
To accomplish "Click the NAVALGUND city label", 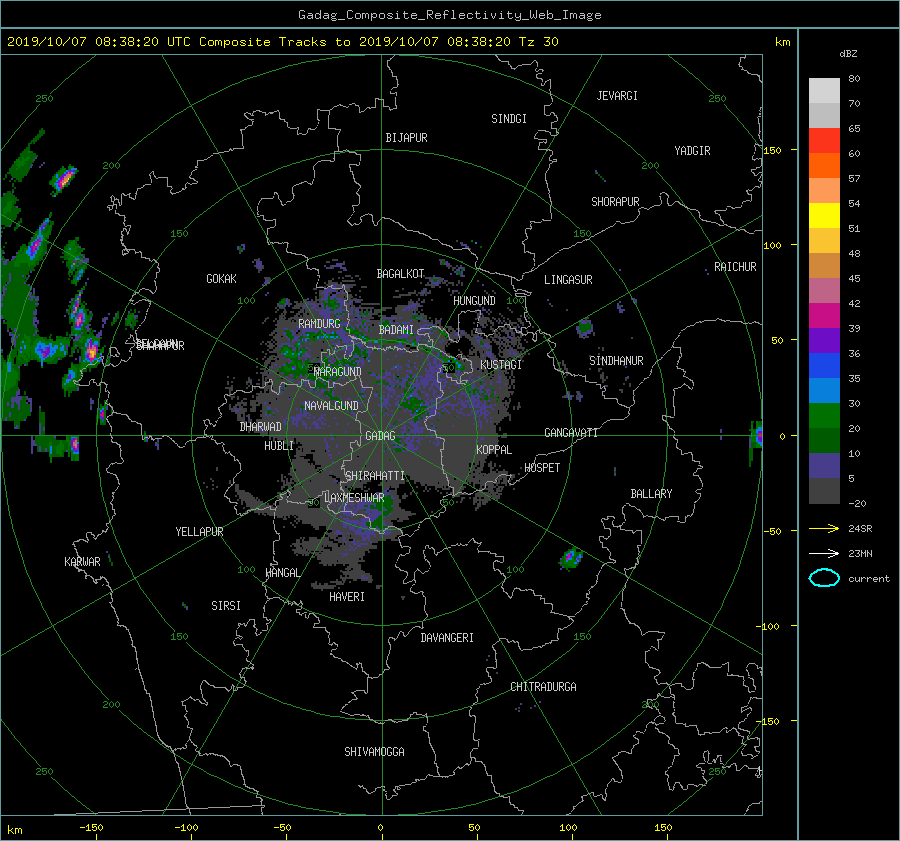I will pyautogui.click(x=331, y=406).
